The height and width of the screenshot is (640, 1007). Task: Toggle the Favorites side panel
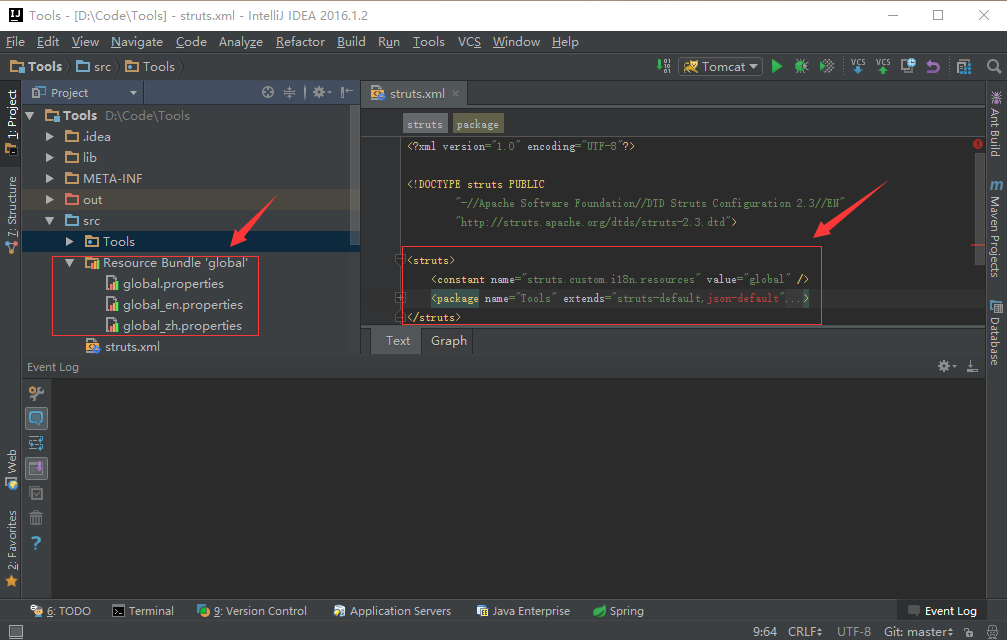[12, 549]
